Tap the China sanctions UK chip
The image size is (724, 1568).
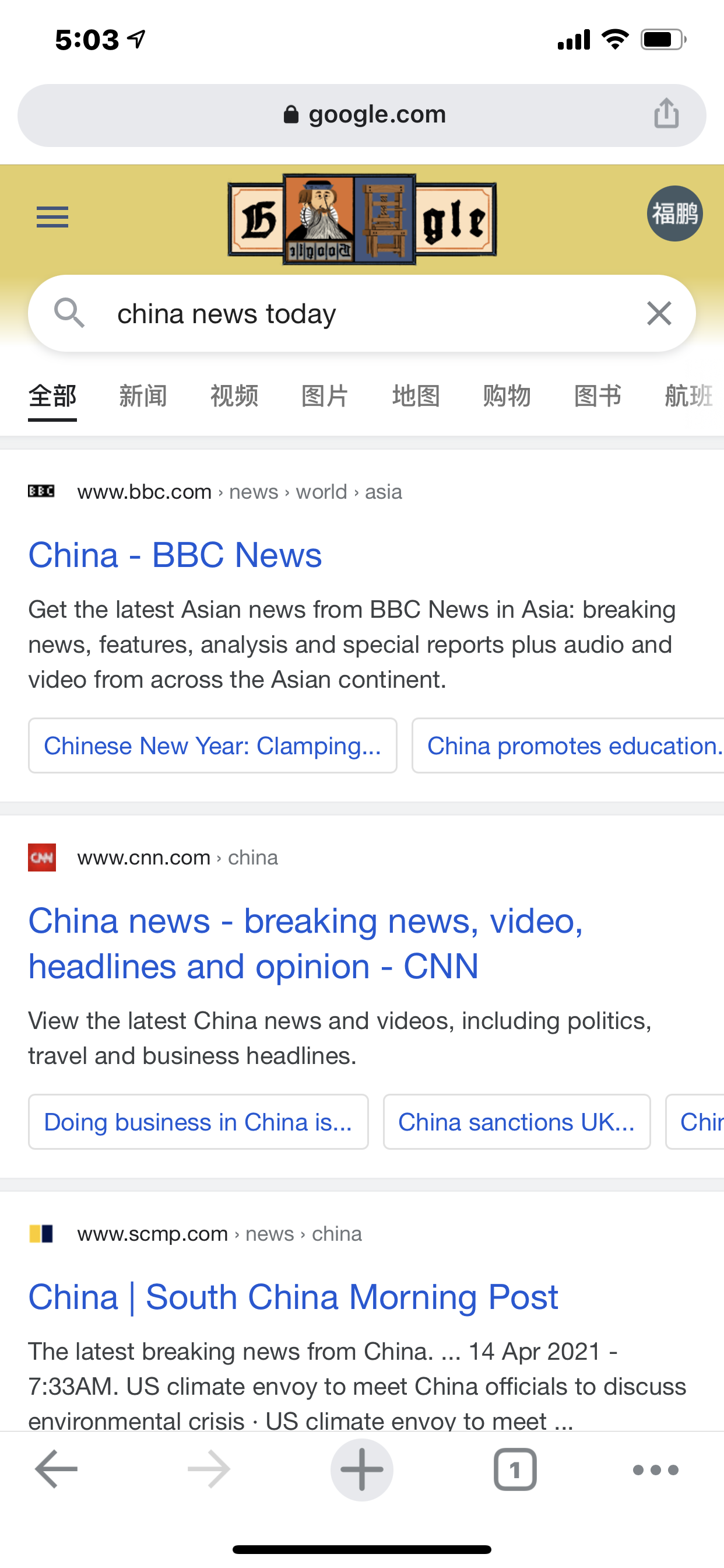click(516, 1122)
